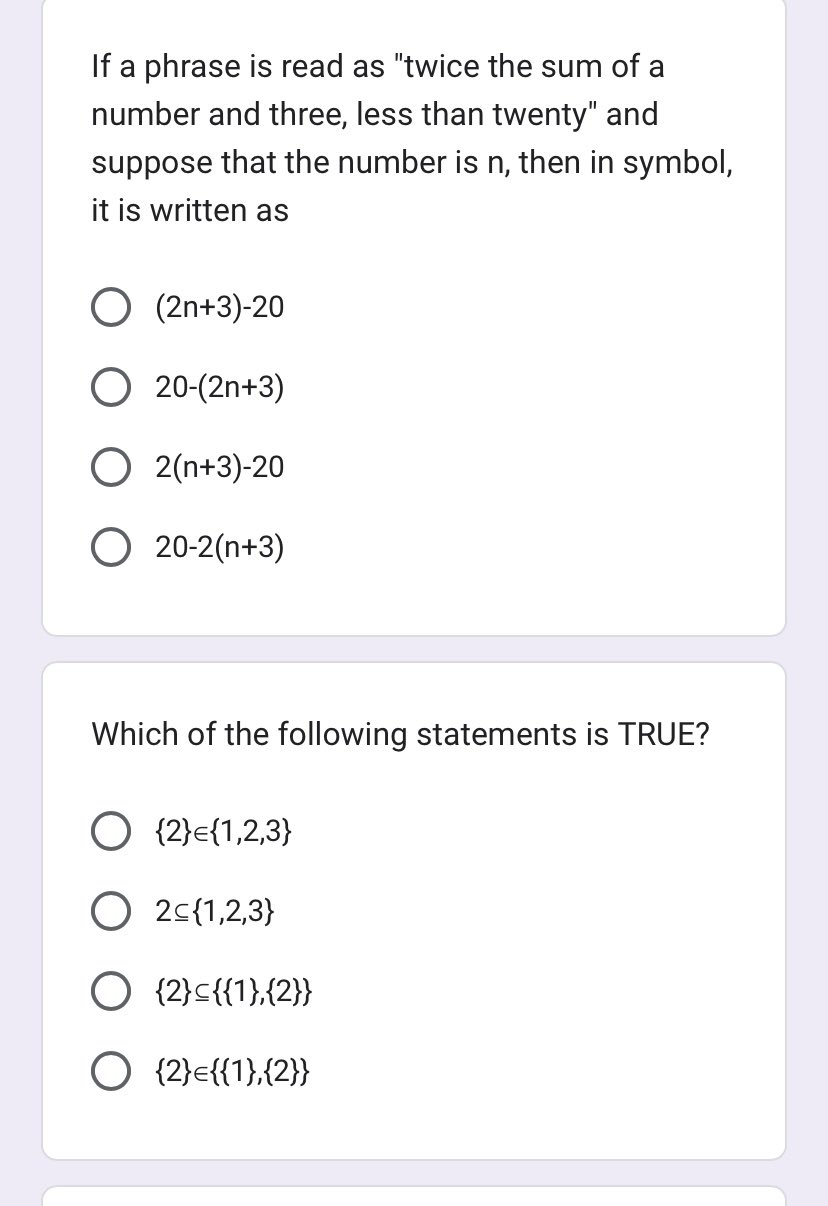The image size is (828, 1206).
Task: Click the label text 2(n+3)-20
Action: tap(219, 466)
